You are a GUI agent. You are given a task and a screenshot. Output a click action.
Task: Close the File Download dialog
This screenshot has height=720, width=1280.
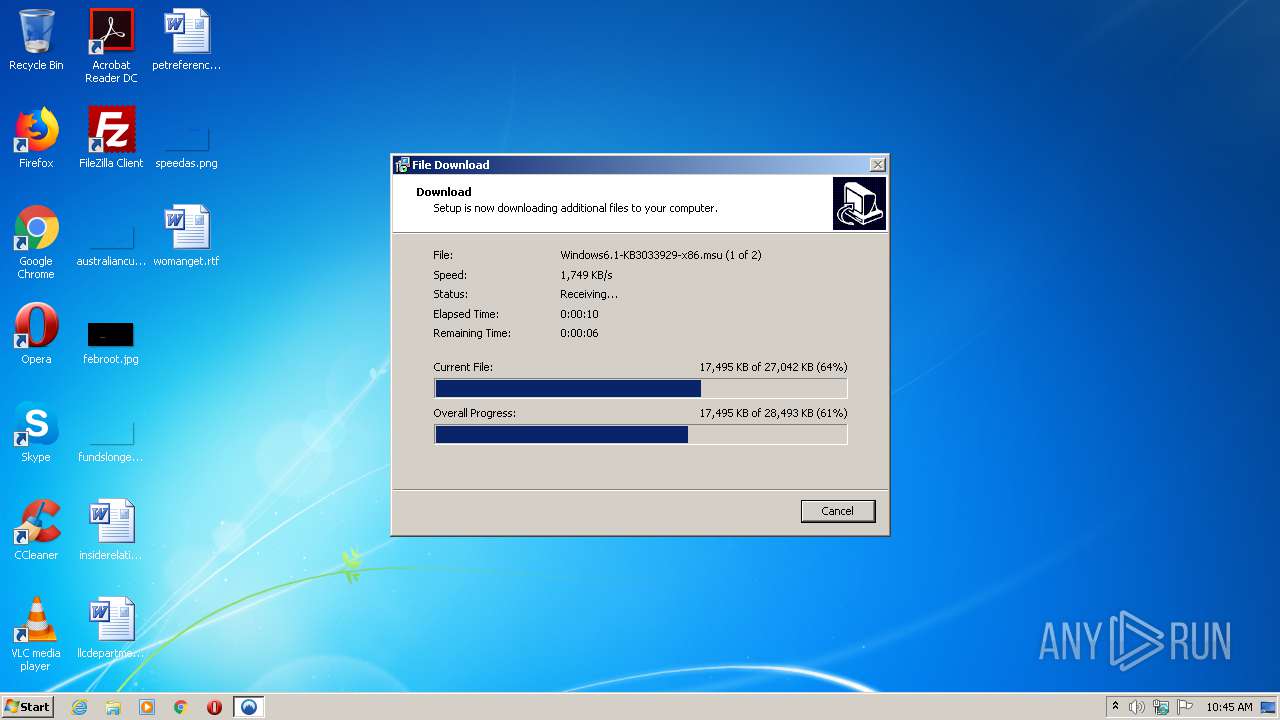click(877, 165)
